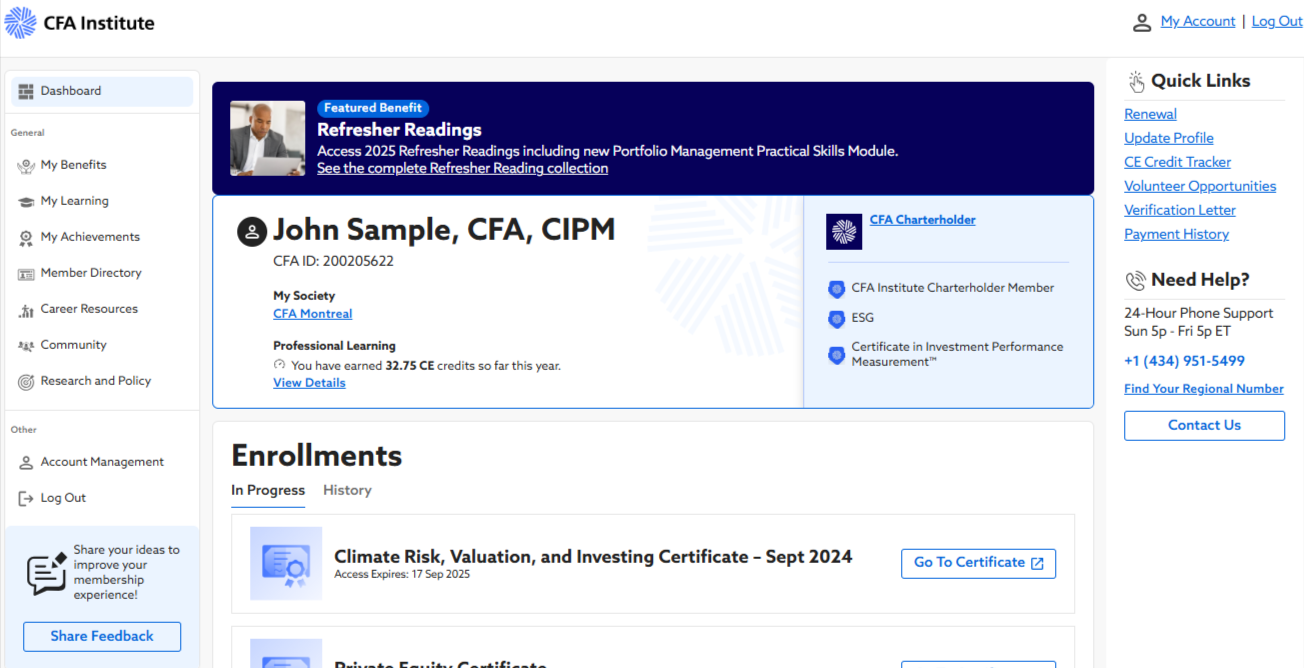Click the CFA ID: 200205622 text
1304x668 pixels.
[x=333, y=261]
